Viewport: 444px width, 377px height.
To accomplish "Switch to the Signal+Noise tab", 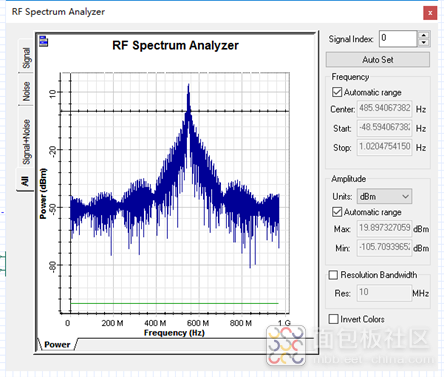I will (x=26, y=141).
